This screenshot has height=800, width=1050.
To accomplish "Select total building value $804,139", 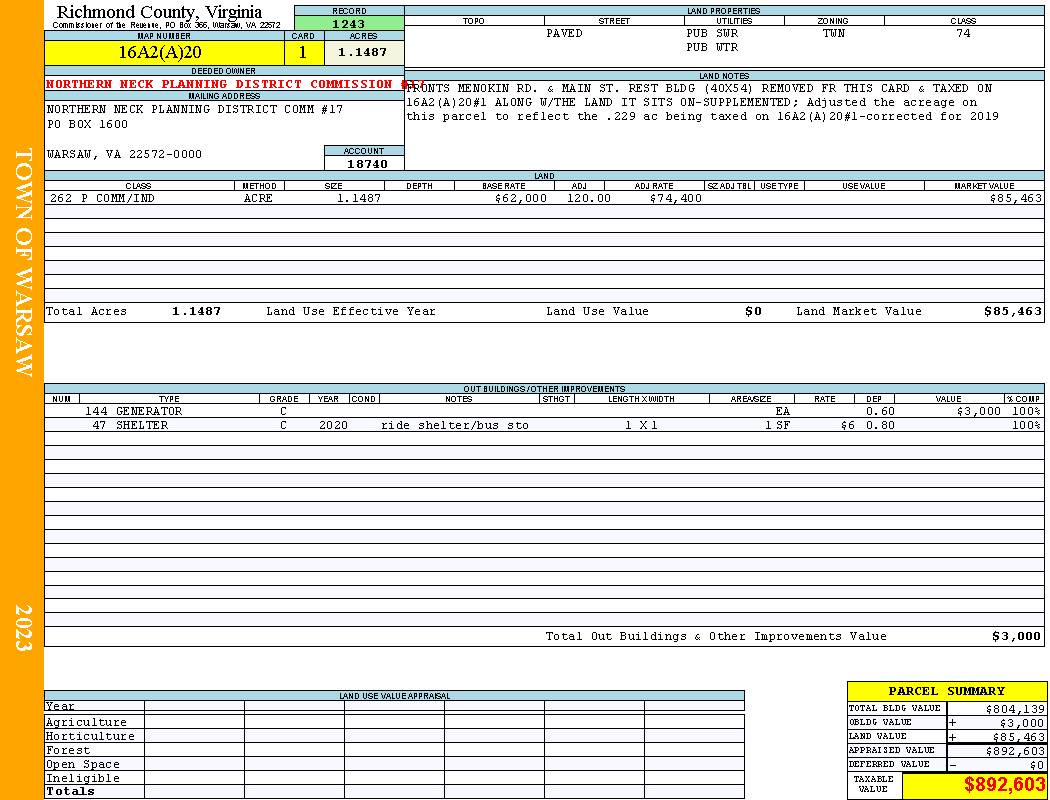I will tap(1015, 709).
